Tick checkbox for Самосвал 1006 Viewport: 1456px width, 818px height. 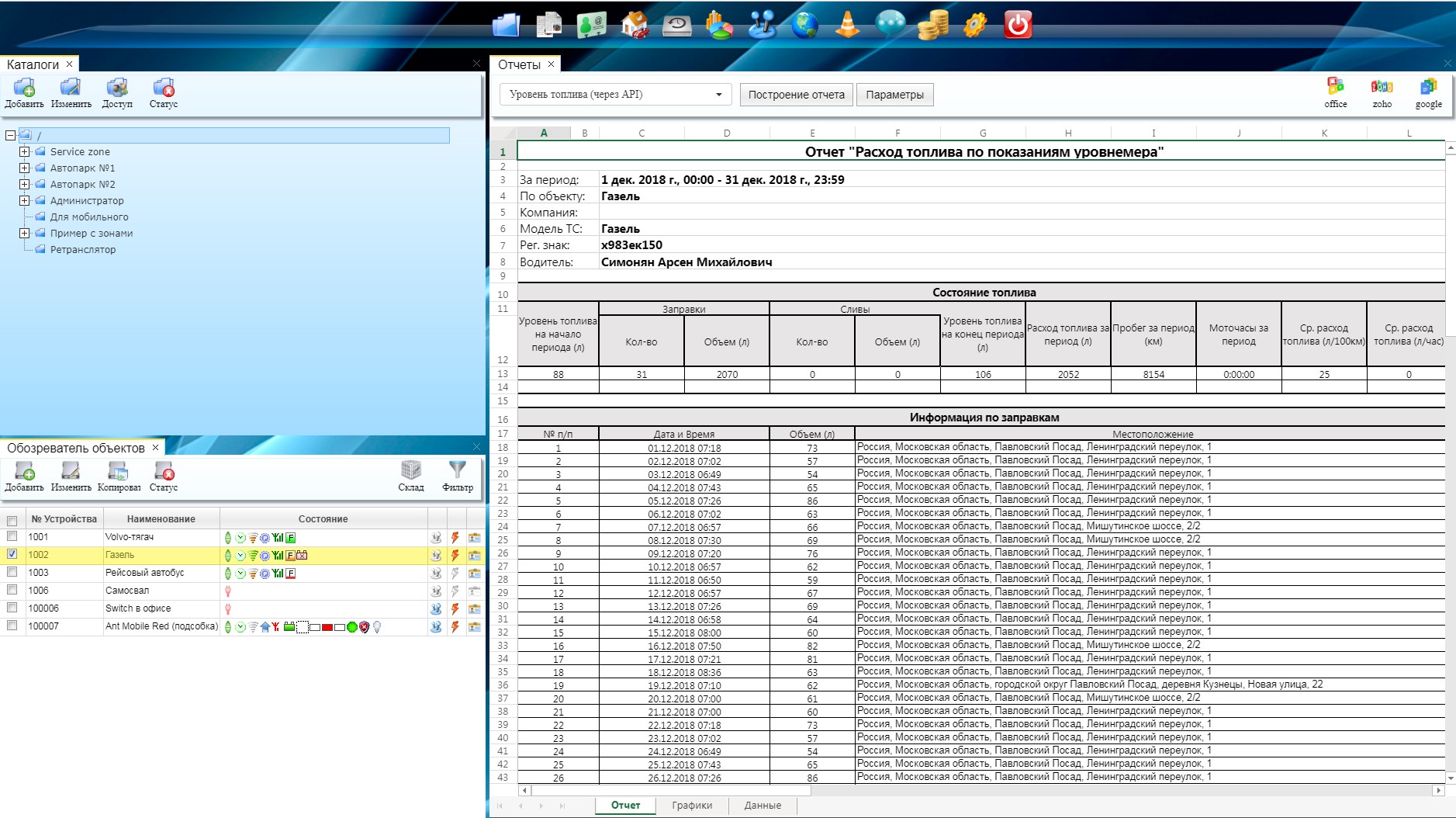12,590
